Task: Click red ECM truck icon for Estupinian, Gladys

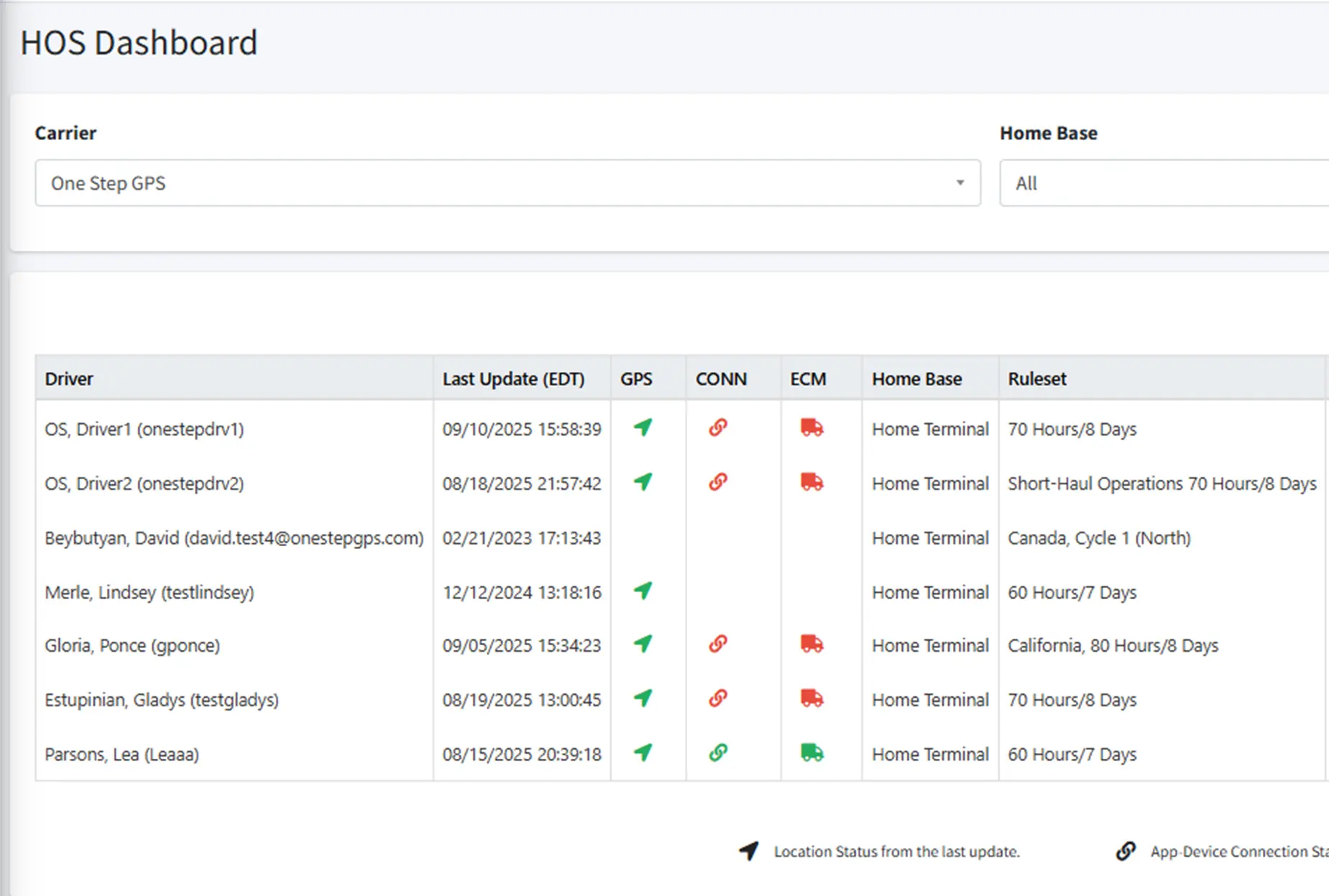Action: (x=811, y=698)
